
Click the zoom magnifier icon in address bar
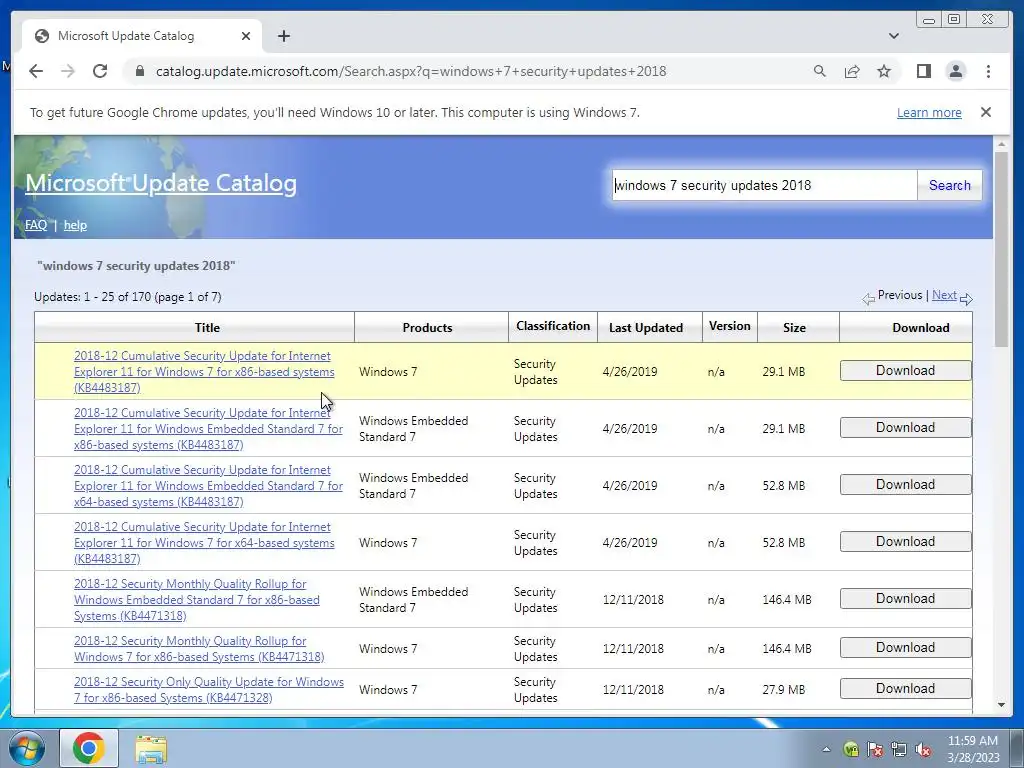820,71
